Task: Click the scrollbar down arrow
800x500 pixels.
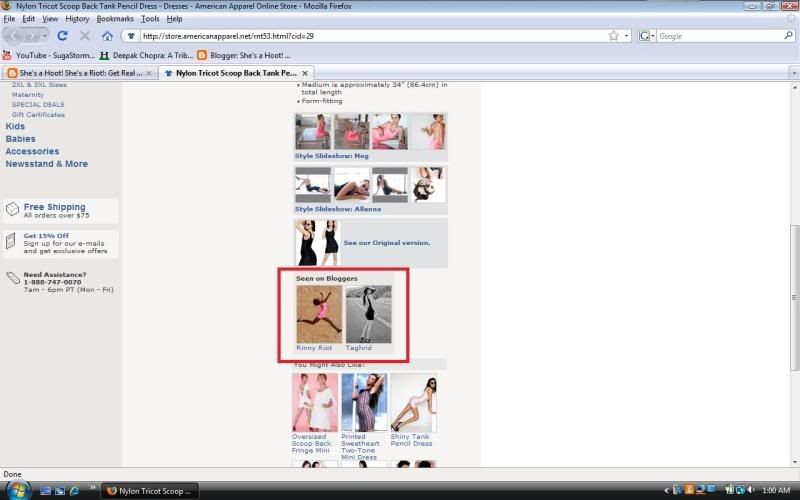Action: (x=794, y=462)
